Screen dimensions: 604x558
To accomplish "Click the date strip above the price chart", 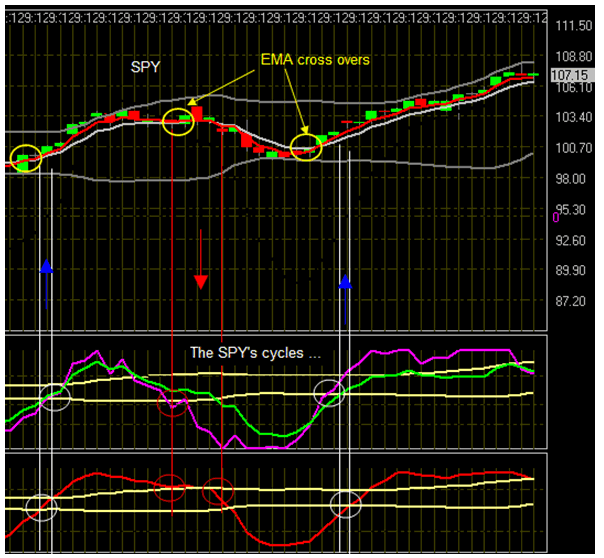I will click(277, 18).
